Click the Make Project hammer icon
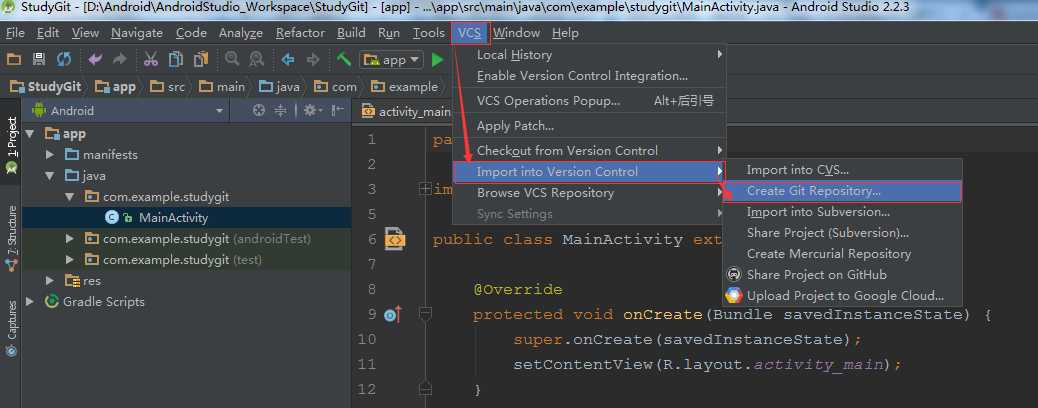The height and width of the screenshot is (408, 1038). (344, 60)
